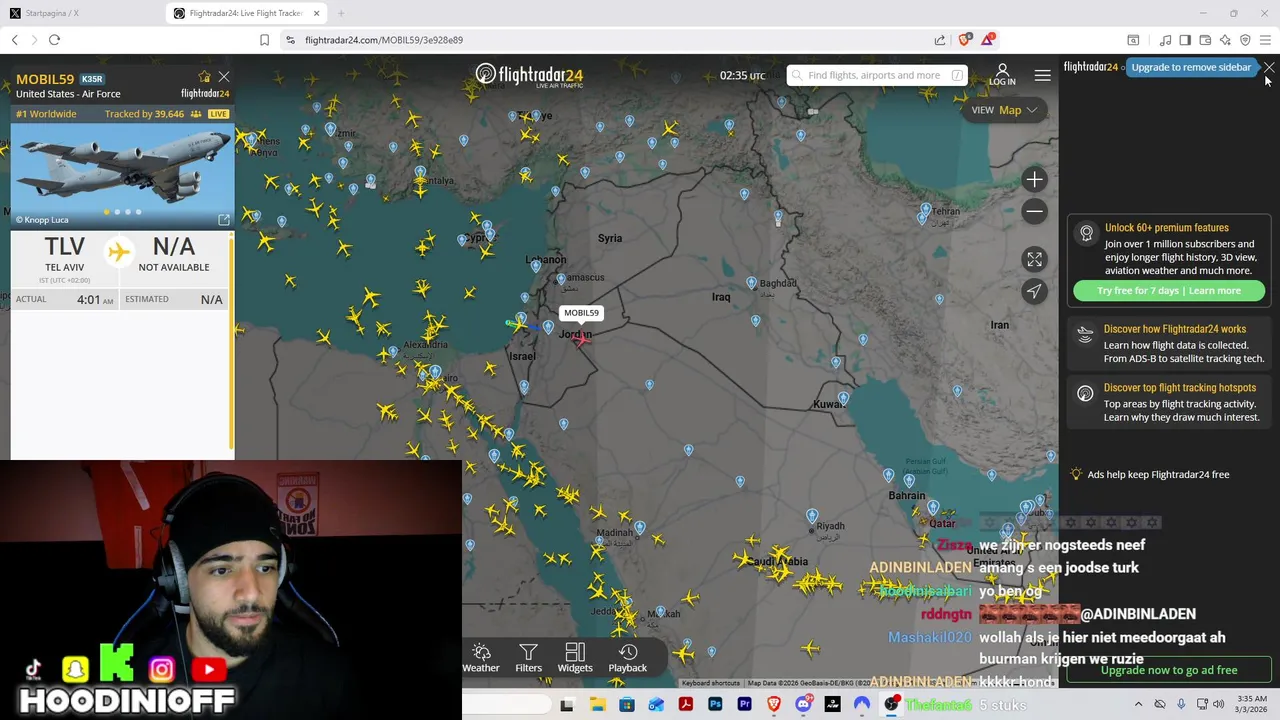Click Upgrade to remove sidebar button
The image size is (1280, 720).
[x=1191, y=67]
